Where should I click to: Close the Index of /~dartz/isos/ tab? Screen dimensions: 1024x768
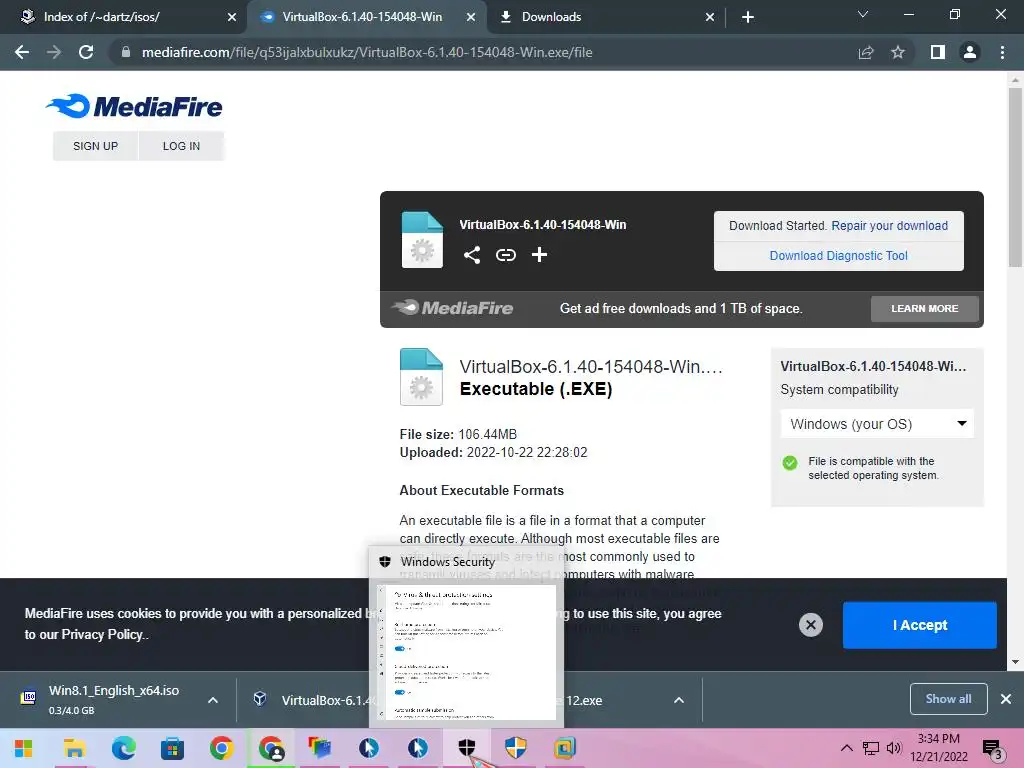pyautogui.click(x=232, y=17)
